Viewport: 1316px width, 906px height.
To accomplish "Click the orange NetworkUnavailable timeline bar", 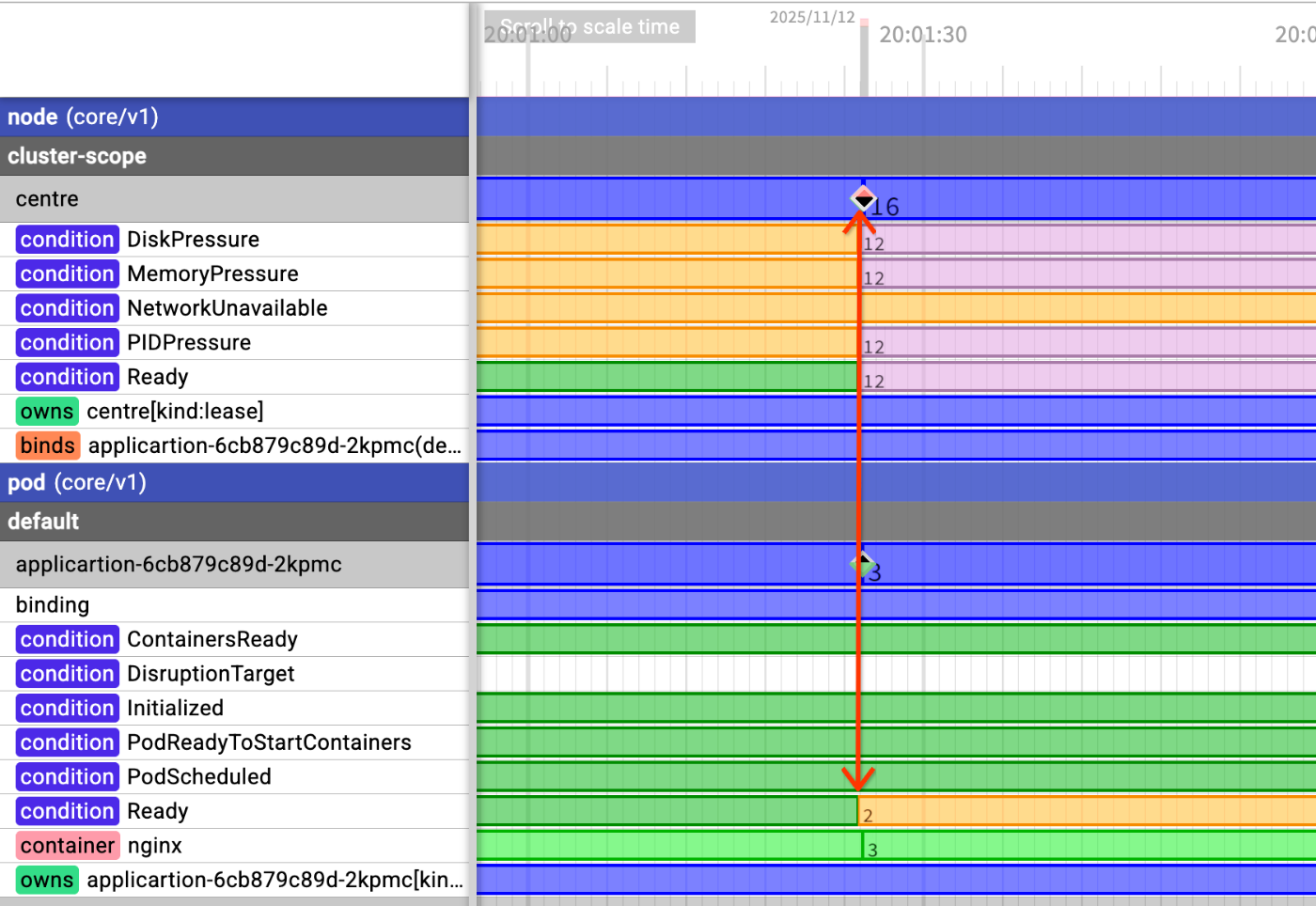I will tap(897, 308).
